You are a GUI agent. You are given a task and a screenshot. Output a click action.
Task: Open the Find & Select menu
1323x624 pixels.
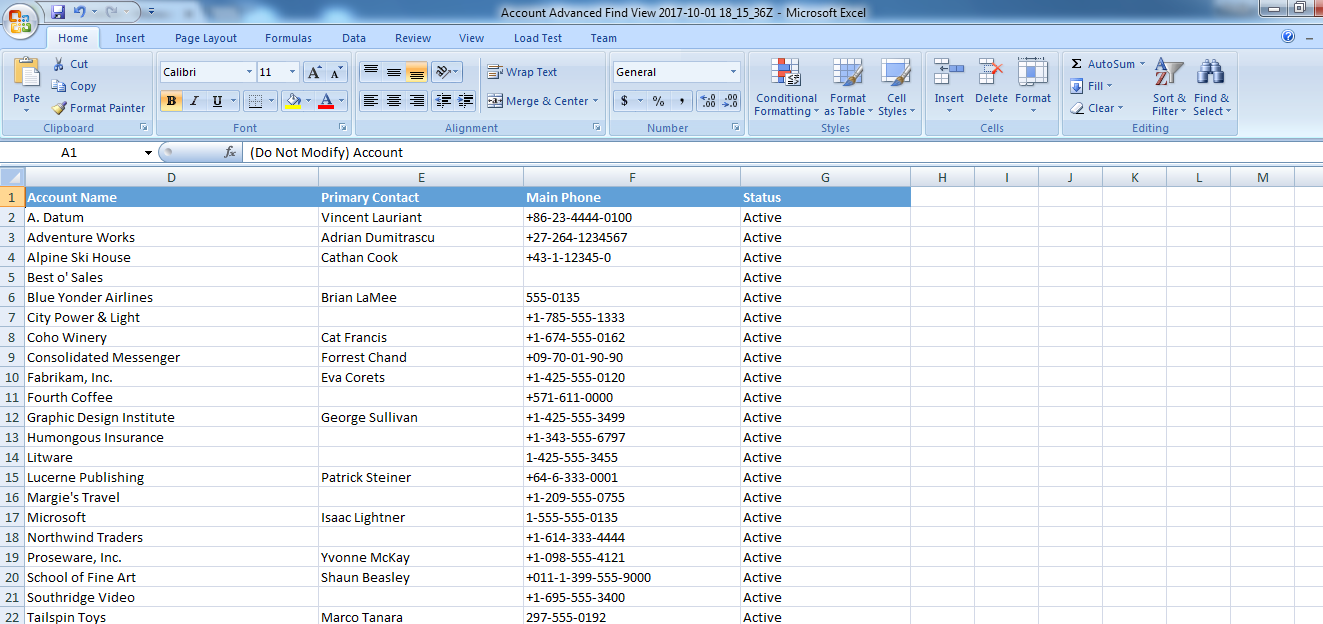click(1212, 87)
